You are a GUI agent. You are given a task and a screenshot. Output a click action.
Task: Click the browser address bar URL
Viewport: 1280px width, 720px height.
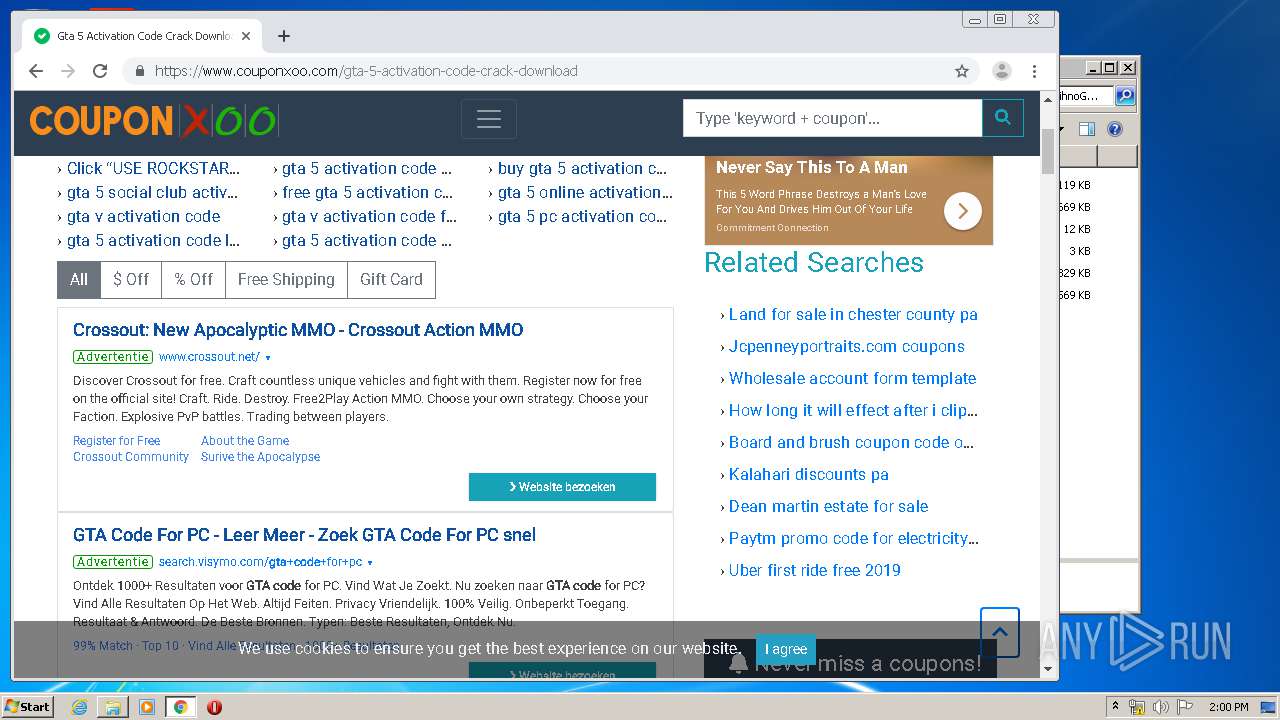366,71
